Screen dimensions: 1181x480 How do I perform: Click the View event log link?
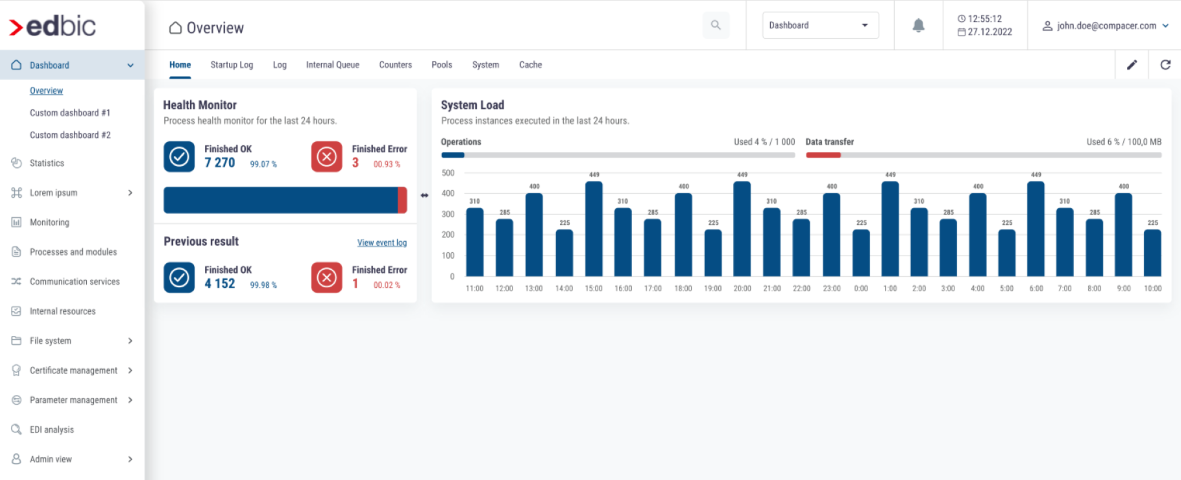(x=381, y=243)
